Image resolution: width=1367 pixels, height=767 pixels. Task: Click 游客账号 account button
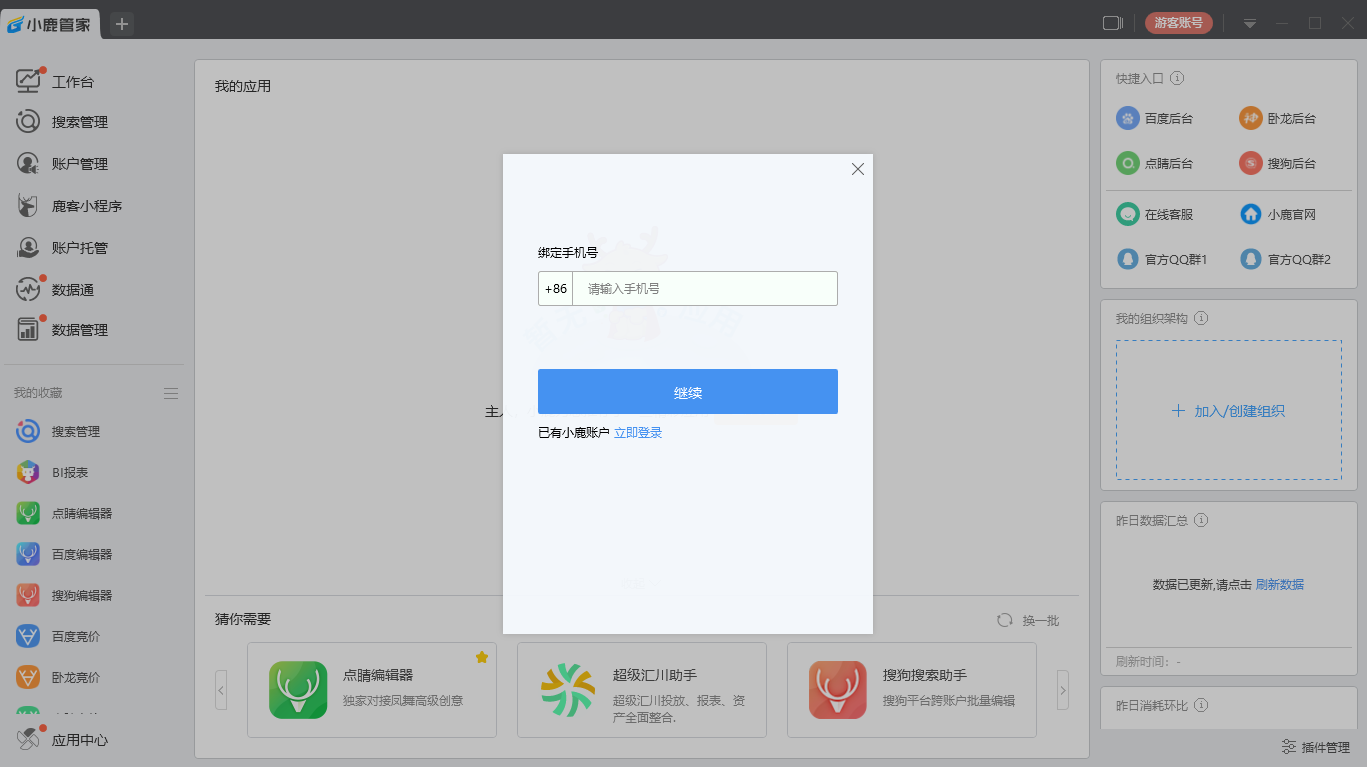pos(1179,23)
